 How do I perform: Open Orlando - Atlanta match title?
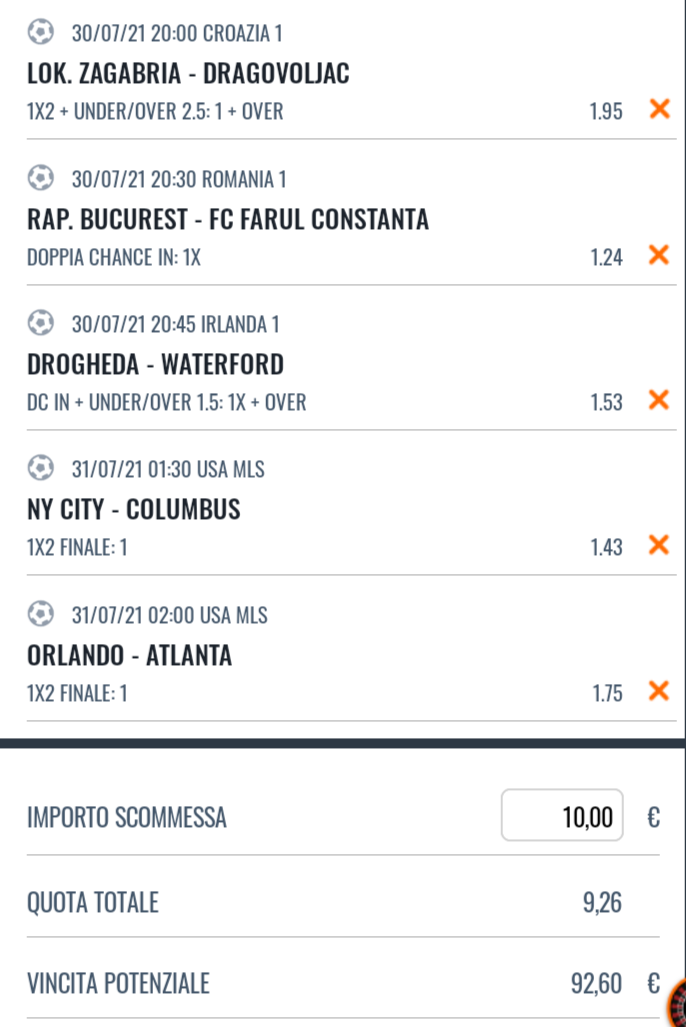(130, 655)
